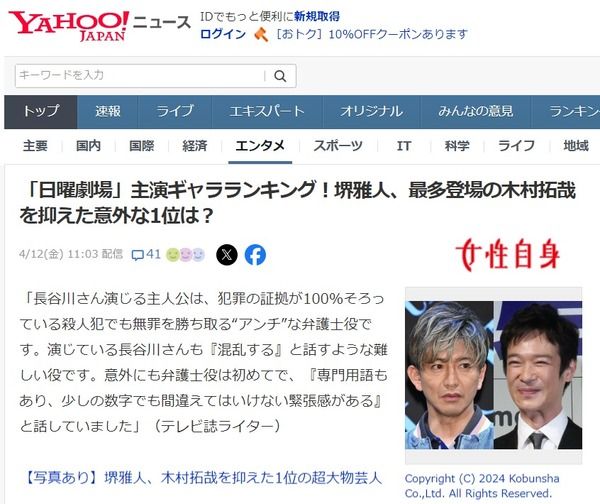This screenshot has width=600, height=504.
Task: Open the 国内 news category
Action: [88, 146]
